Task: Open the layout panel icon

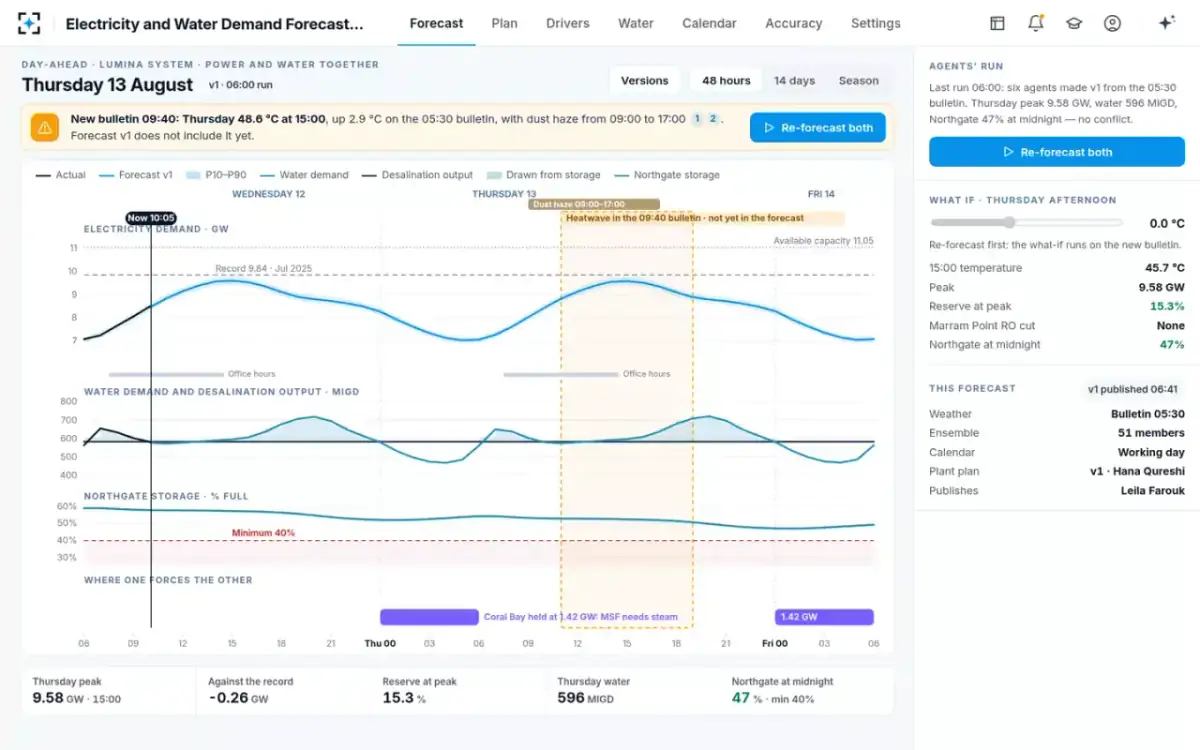Action: (x=997, y=23)
